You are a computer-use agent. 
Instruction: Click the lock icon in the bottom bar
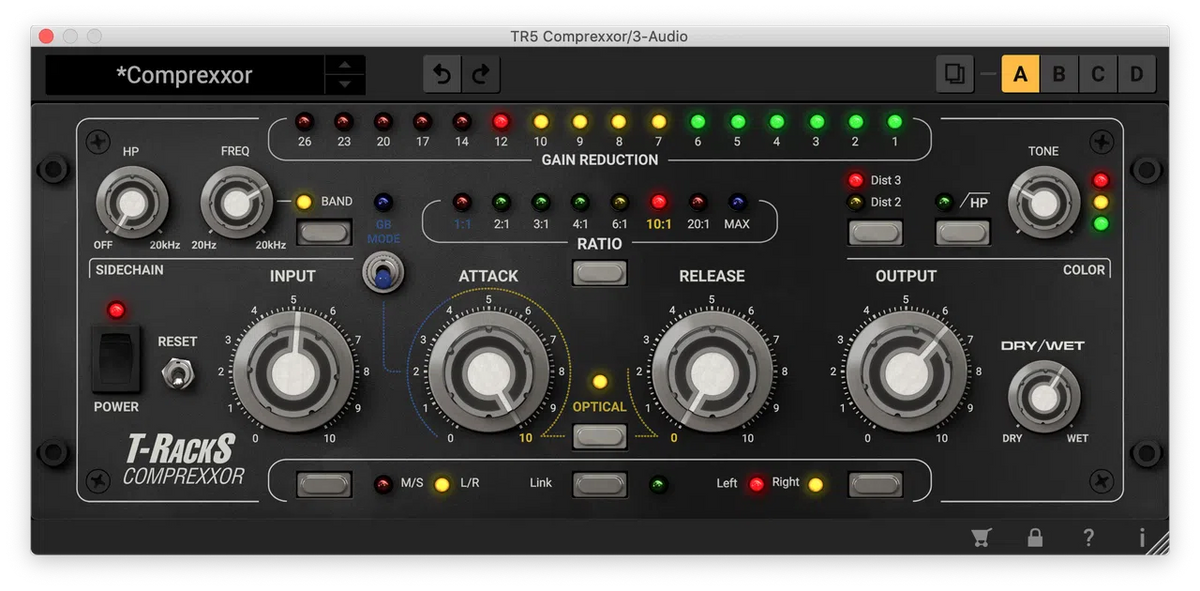tap(1035, 537)
